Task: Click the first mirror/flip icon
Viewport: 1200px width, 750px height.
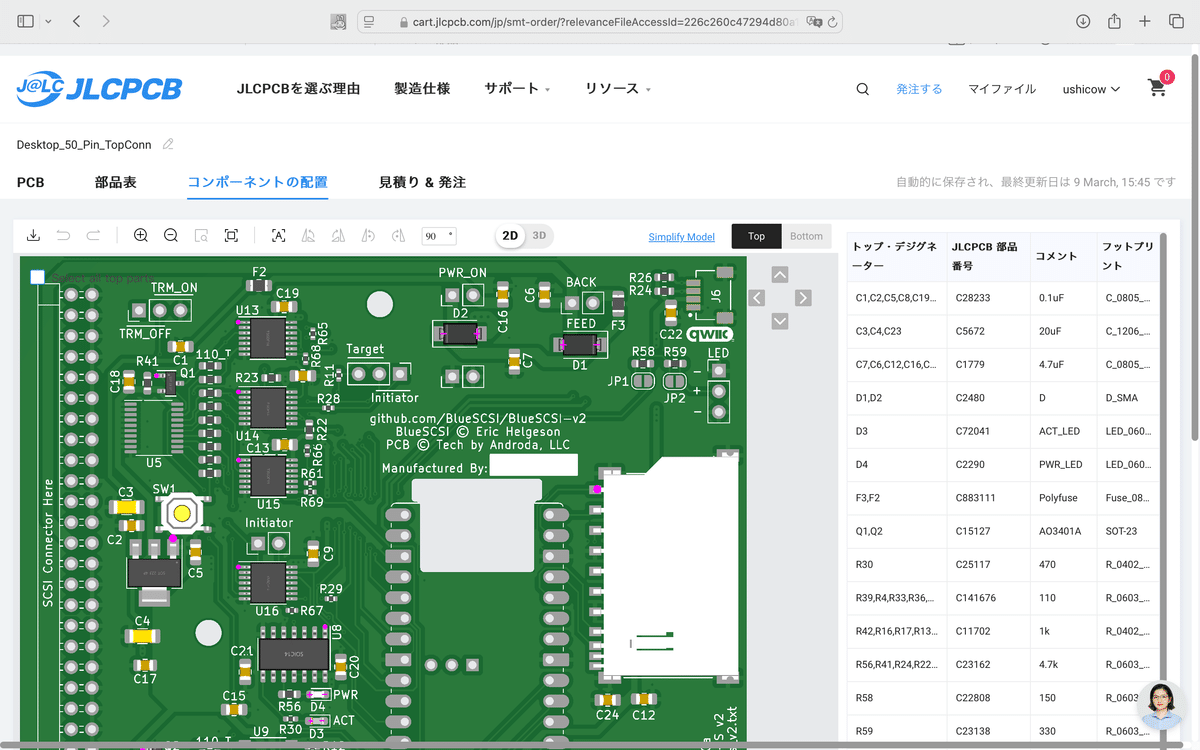Action: tap(309, 236)
